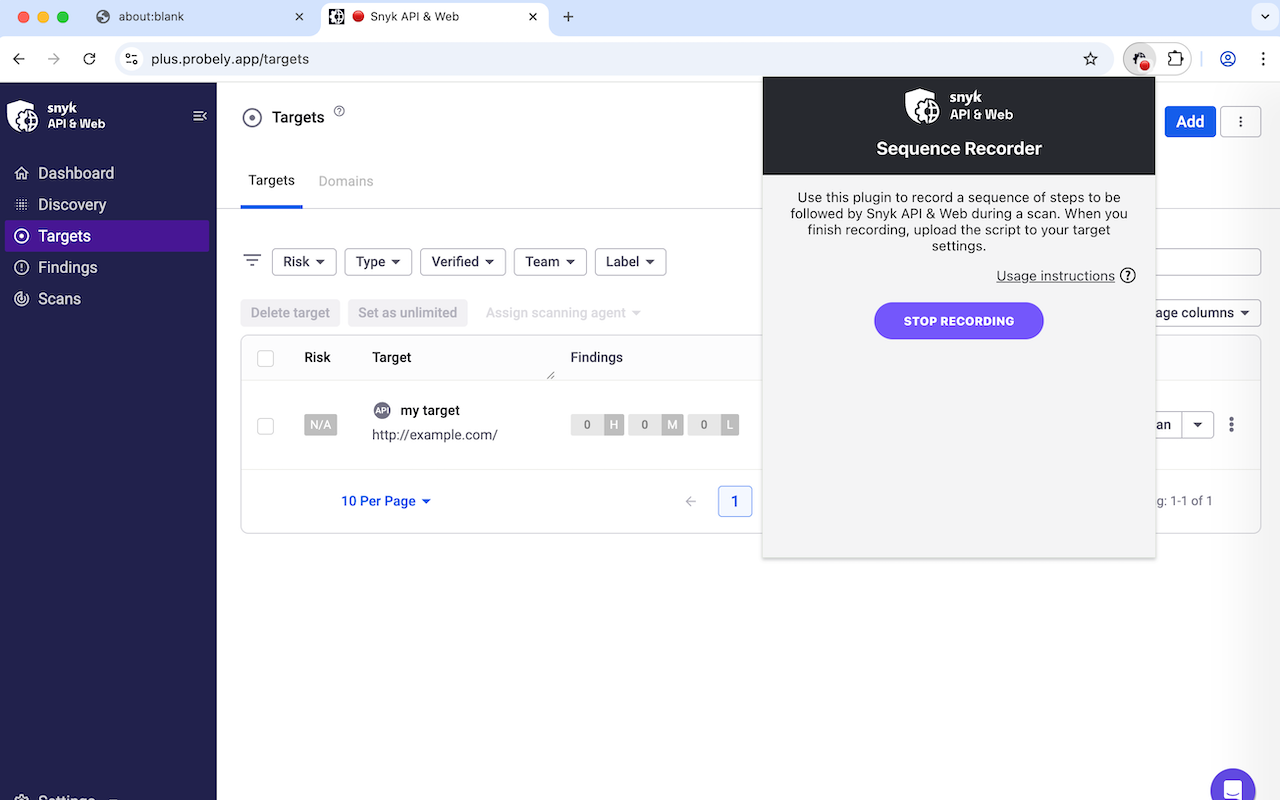This screenshot has width=1280, height=800.
Task: Open a new browser tab
Action: (568, 17)
